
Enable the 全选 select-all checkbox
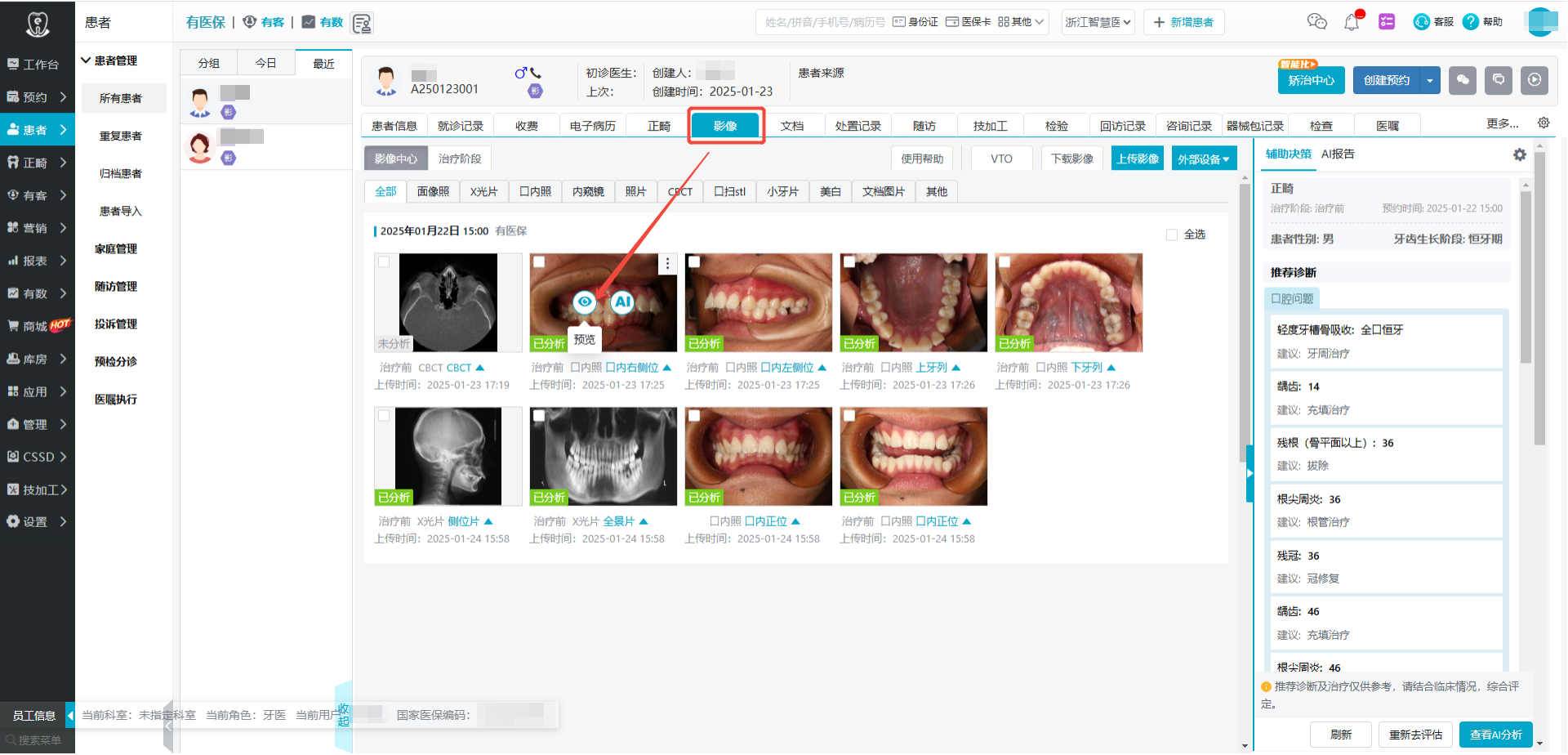click(x=1171, y=234)
